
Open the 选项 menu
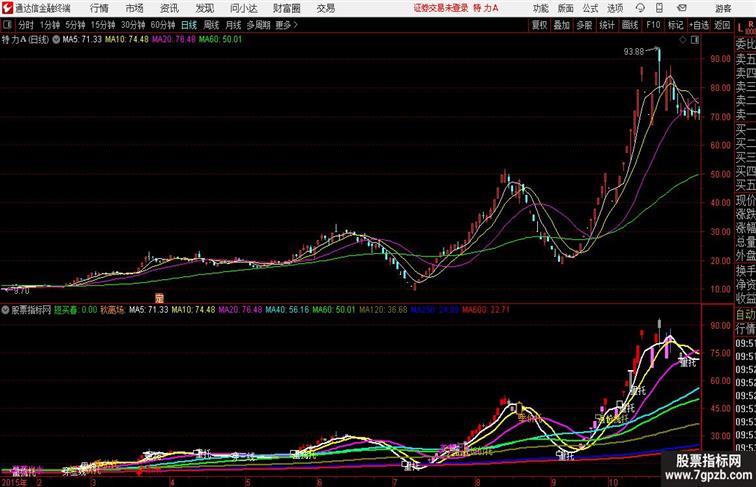(x=615, y=8)
